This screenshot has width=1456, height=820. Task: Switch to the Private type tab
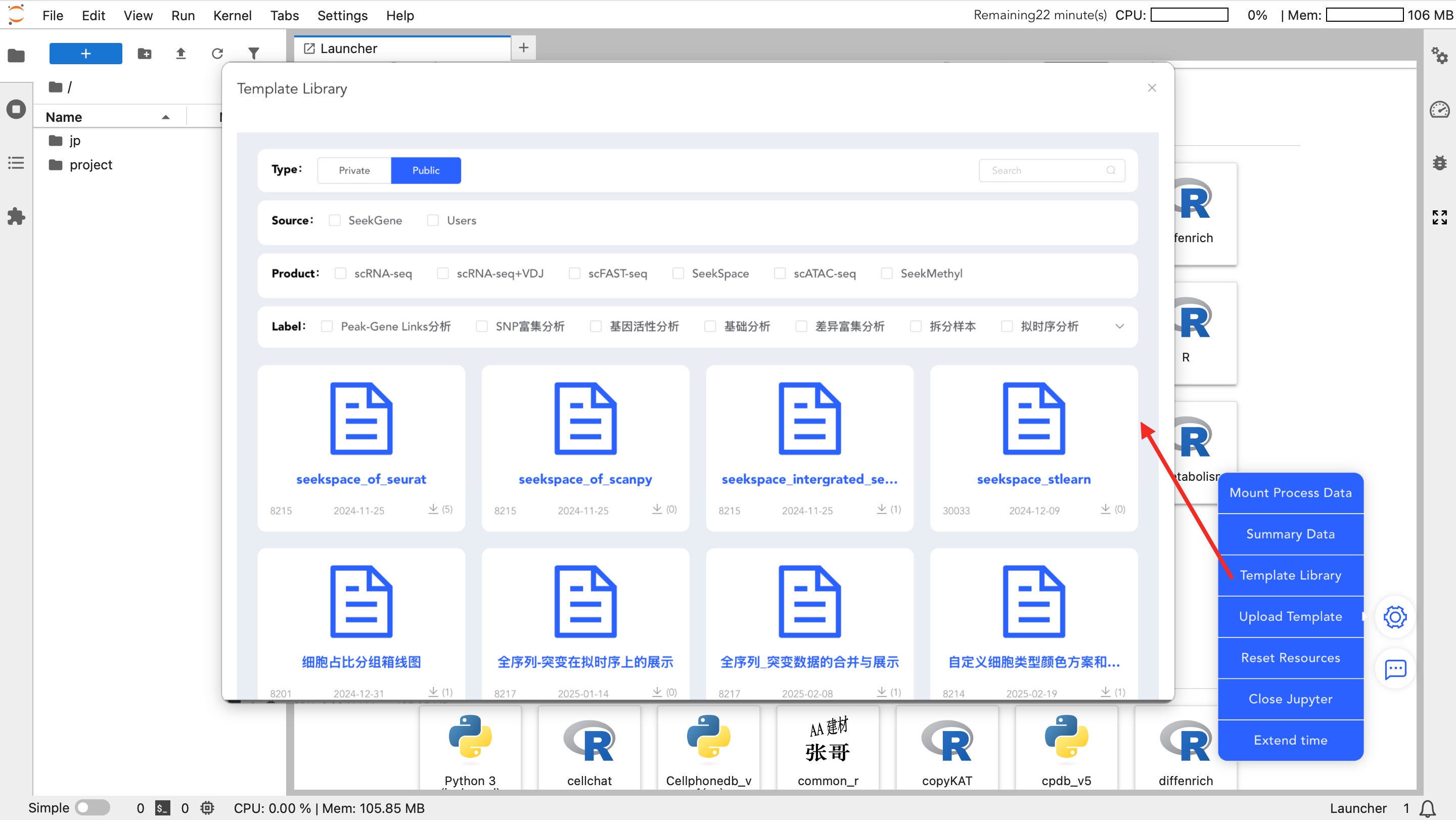354,171
